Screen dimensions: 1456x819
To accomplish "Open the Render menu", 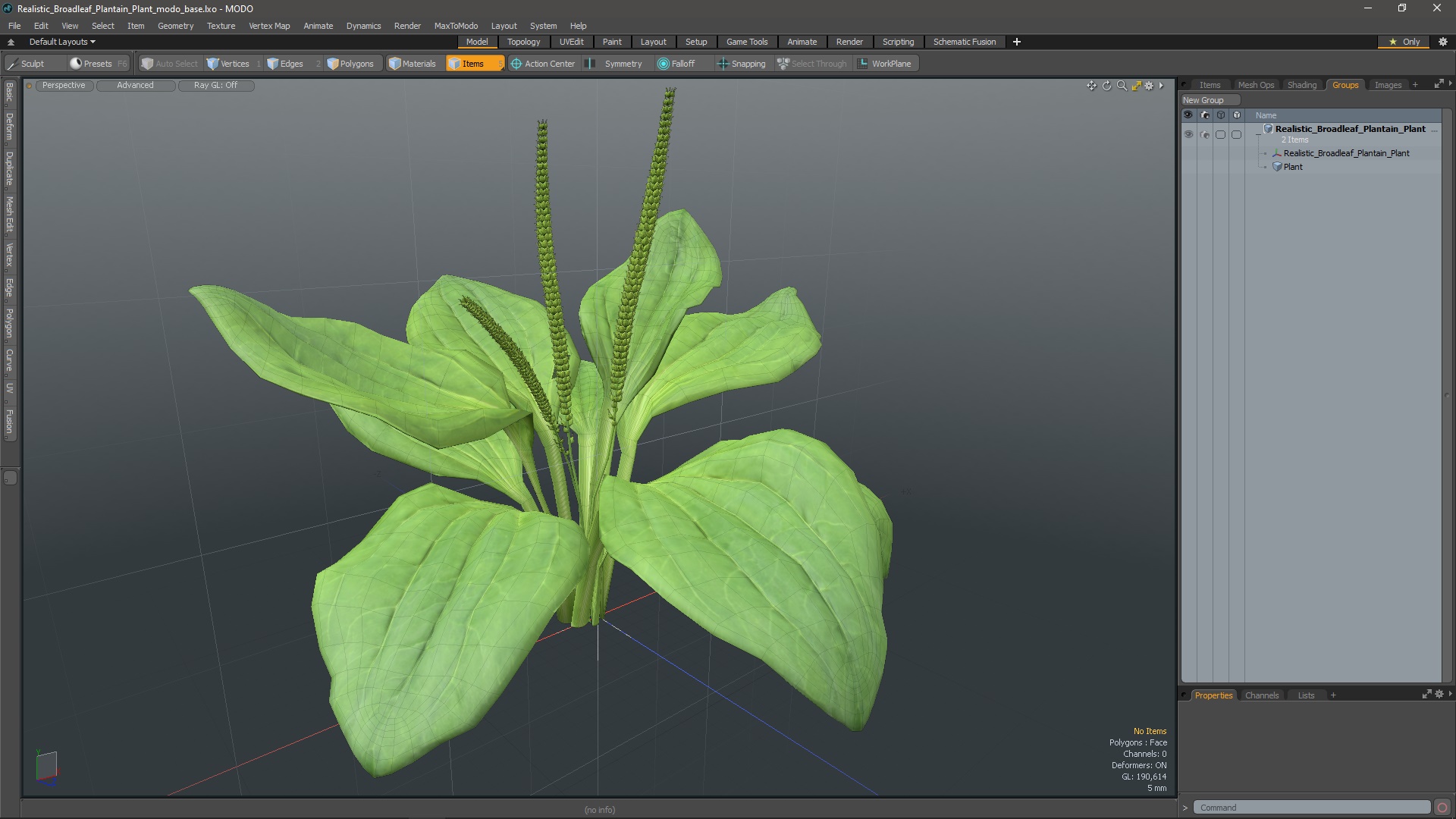I will click(x=407, y=25).
